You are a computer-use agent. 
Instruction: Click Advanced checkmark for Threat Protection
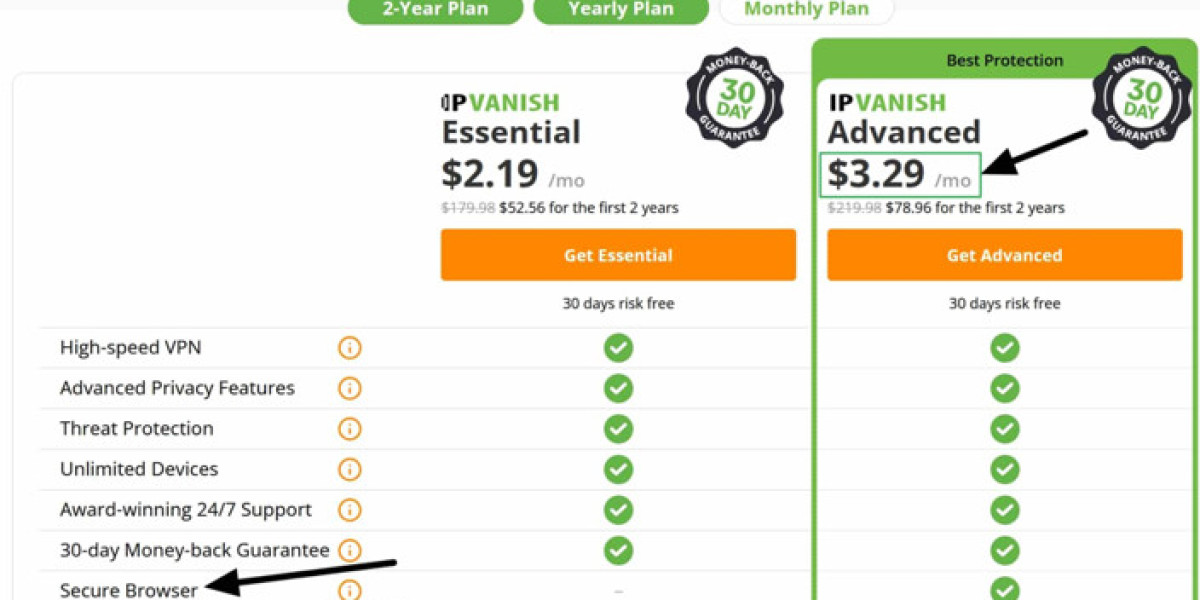(x=1004, y=429)
